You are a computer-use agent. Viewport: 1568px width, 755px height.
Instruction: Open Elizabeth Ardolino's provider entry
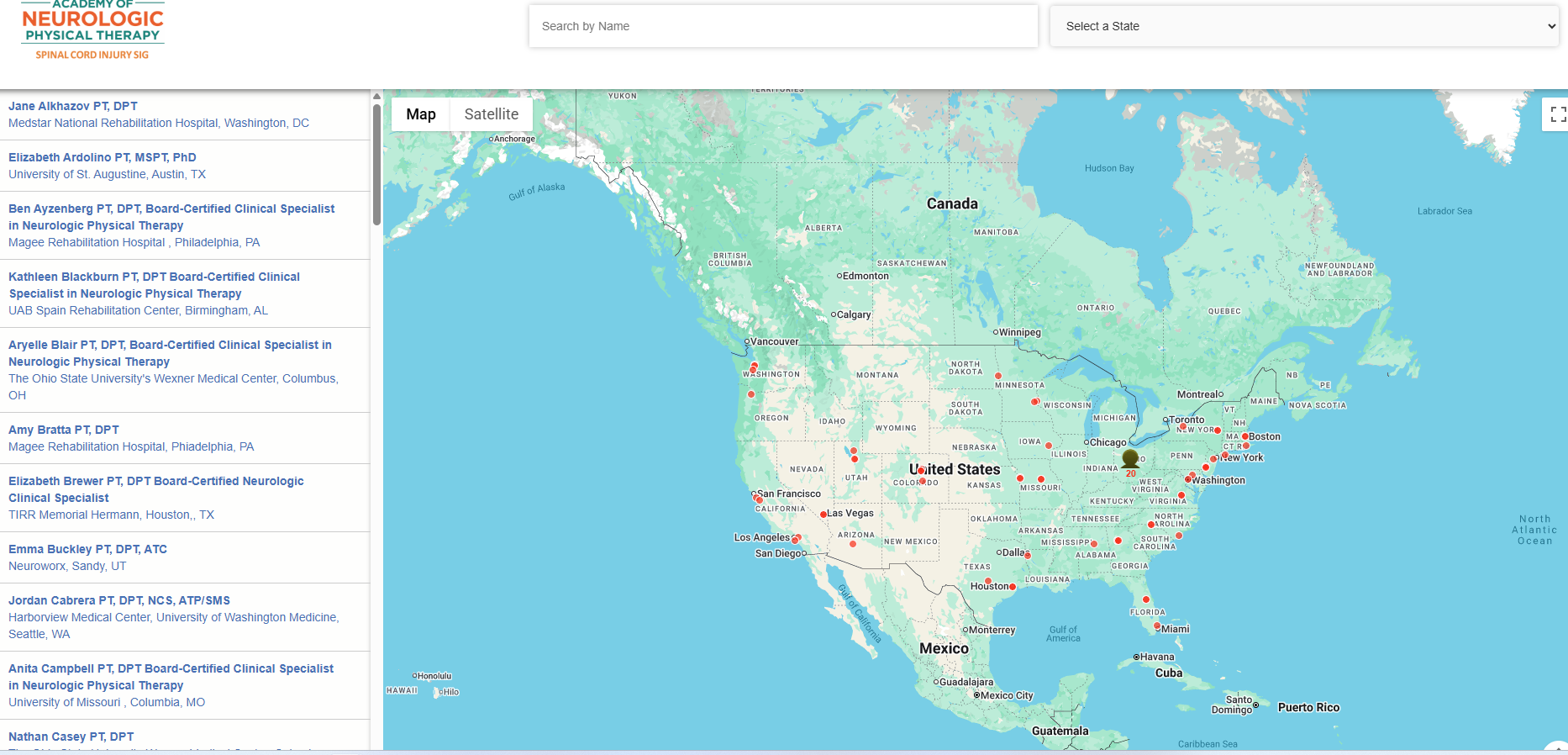click(103, 157)
